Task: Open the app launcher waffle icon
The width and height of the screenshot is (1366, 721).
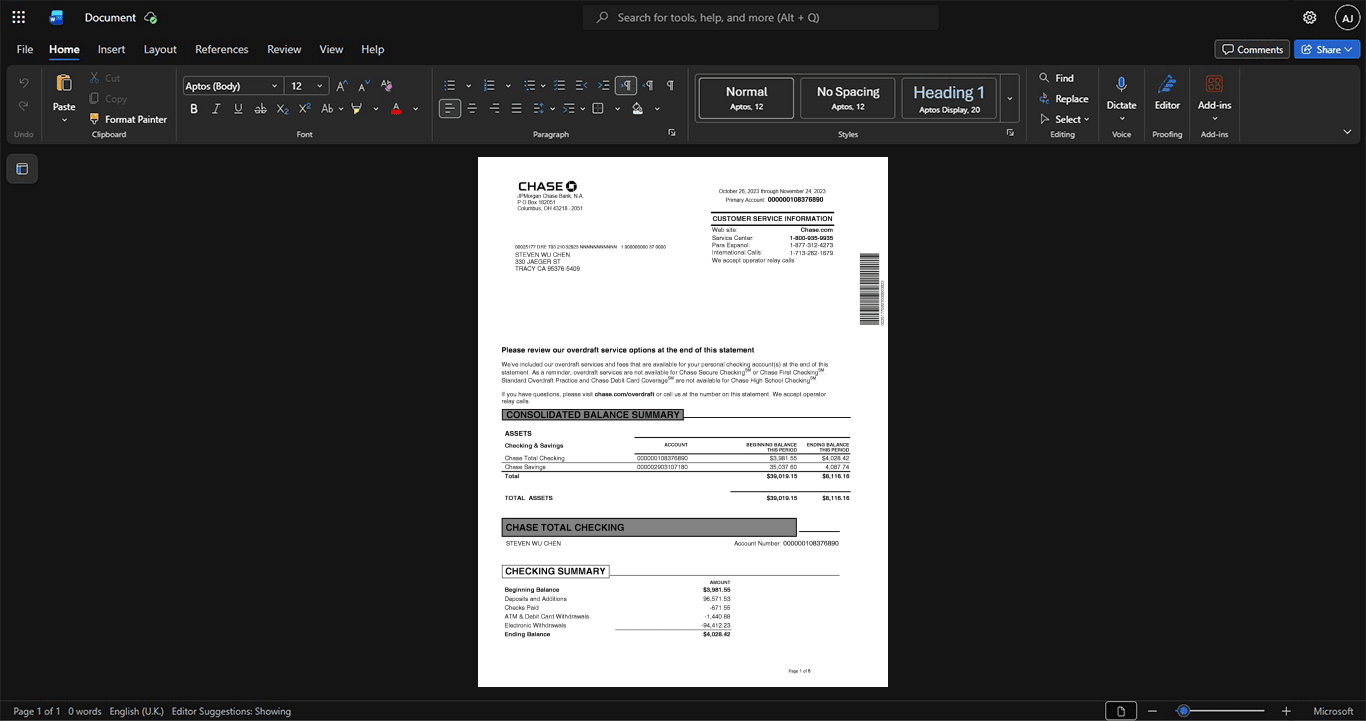Action: click(x=18, y=17)
